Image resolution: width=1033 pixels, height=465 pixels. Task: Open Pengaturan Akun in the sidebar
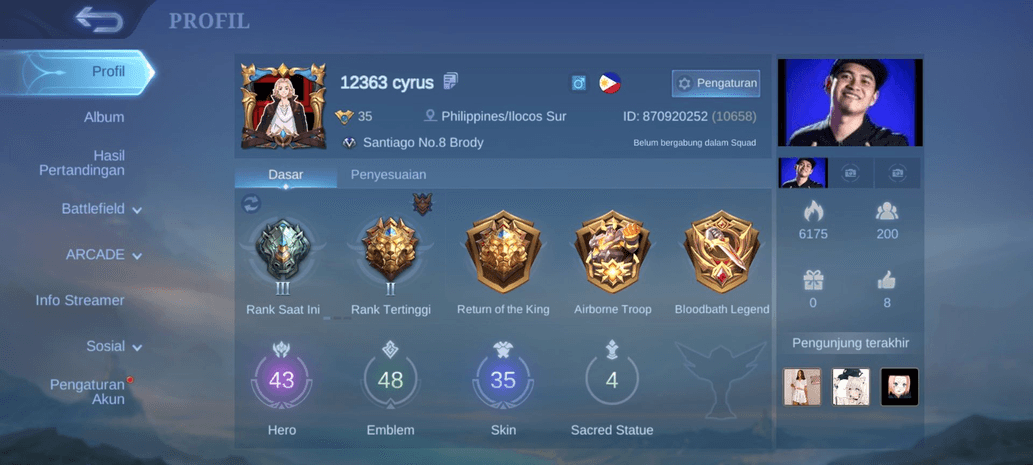click(x=88, y=391)
